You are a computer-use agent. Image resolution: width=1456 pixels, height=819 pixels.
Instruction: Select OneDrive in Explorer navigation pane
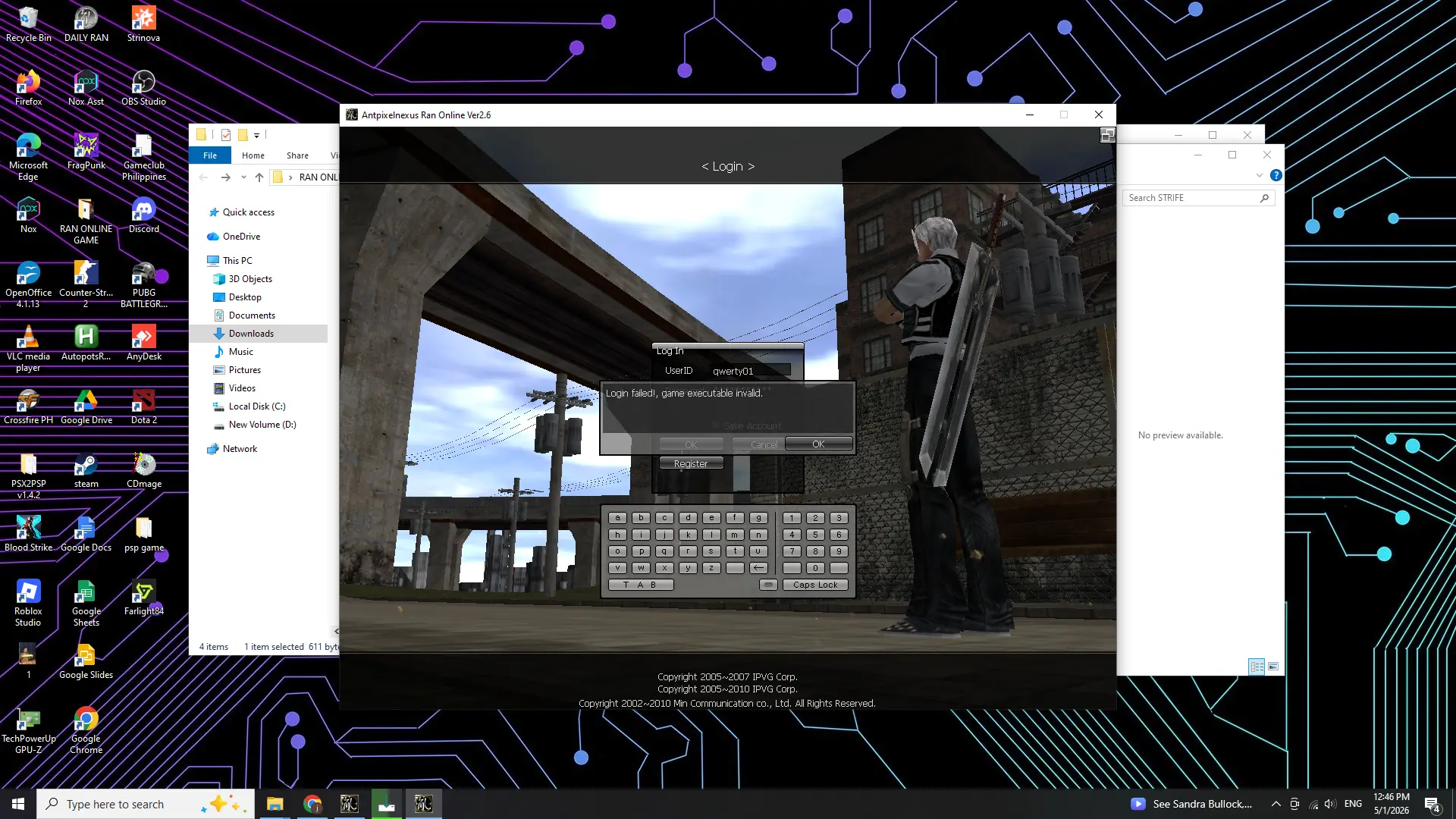pos(241,237)
